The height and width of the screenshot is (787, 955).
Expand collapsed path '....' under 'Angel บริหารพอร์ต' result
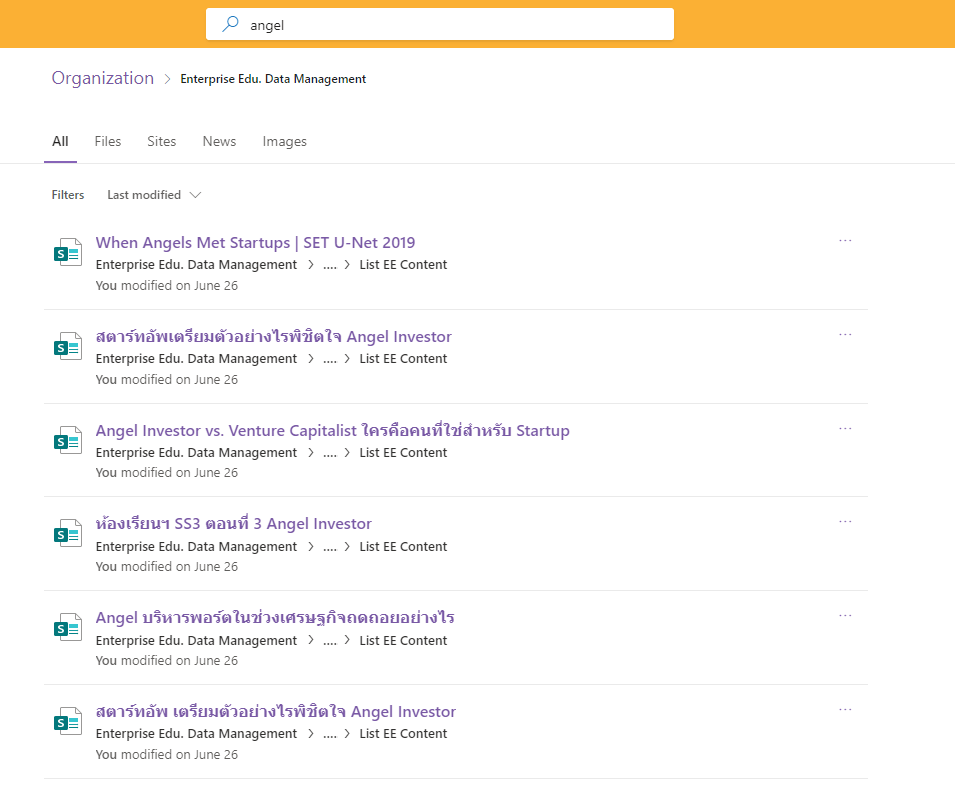point(329,641)
